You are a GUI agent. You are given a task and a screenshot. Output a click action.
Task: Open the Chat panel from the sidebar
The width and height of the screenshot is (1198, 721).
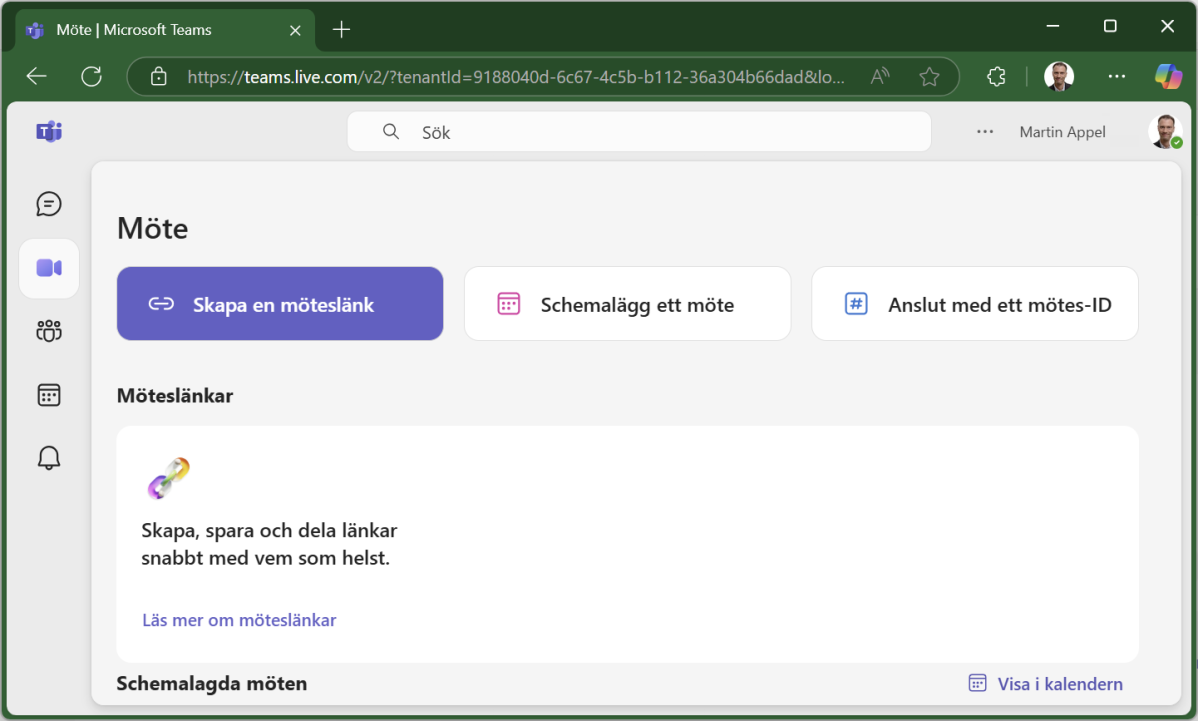48,204
